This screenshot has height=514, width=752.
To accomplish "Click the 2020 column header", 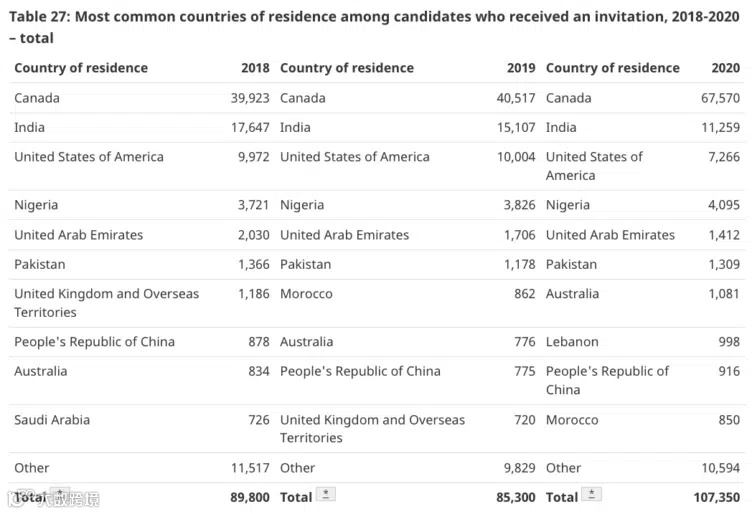I will [725, 68].
